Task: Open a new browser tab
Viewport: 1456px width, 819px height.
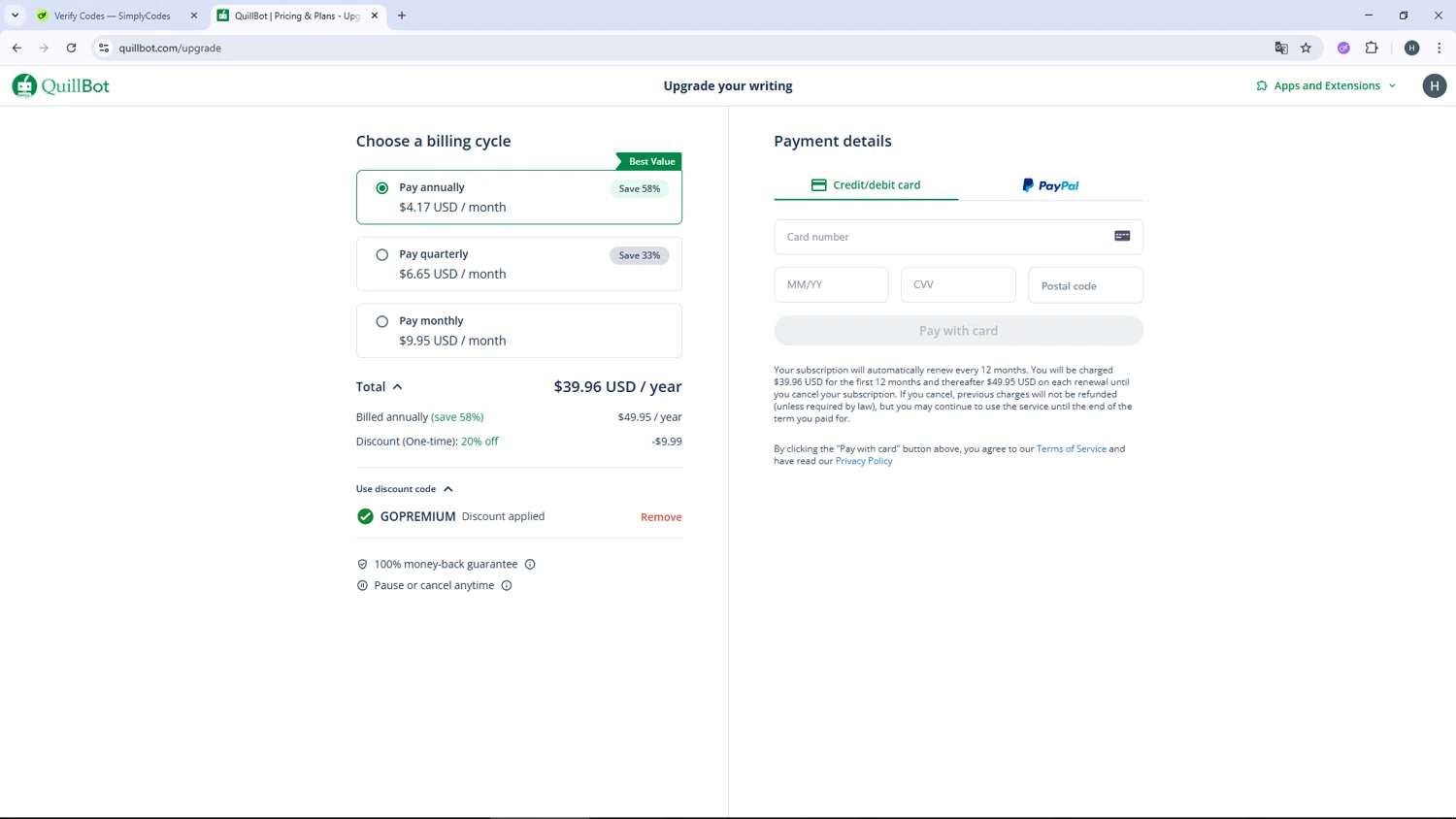Action: coord(402,16)
